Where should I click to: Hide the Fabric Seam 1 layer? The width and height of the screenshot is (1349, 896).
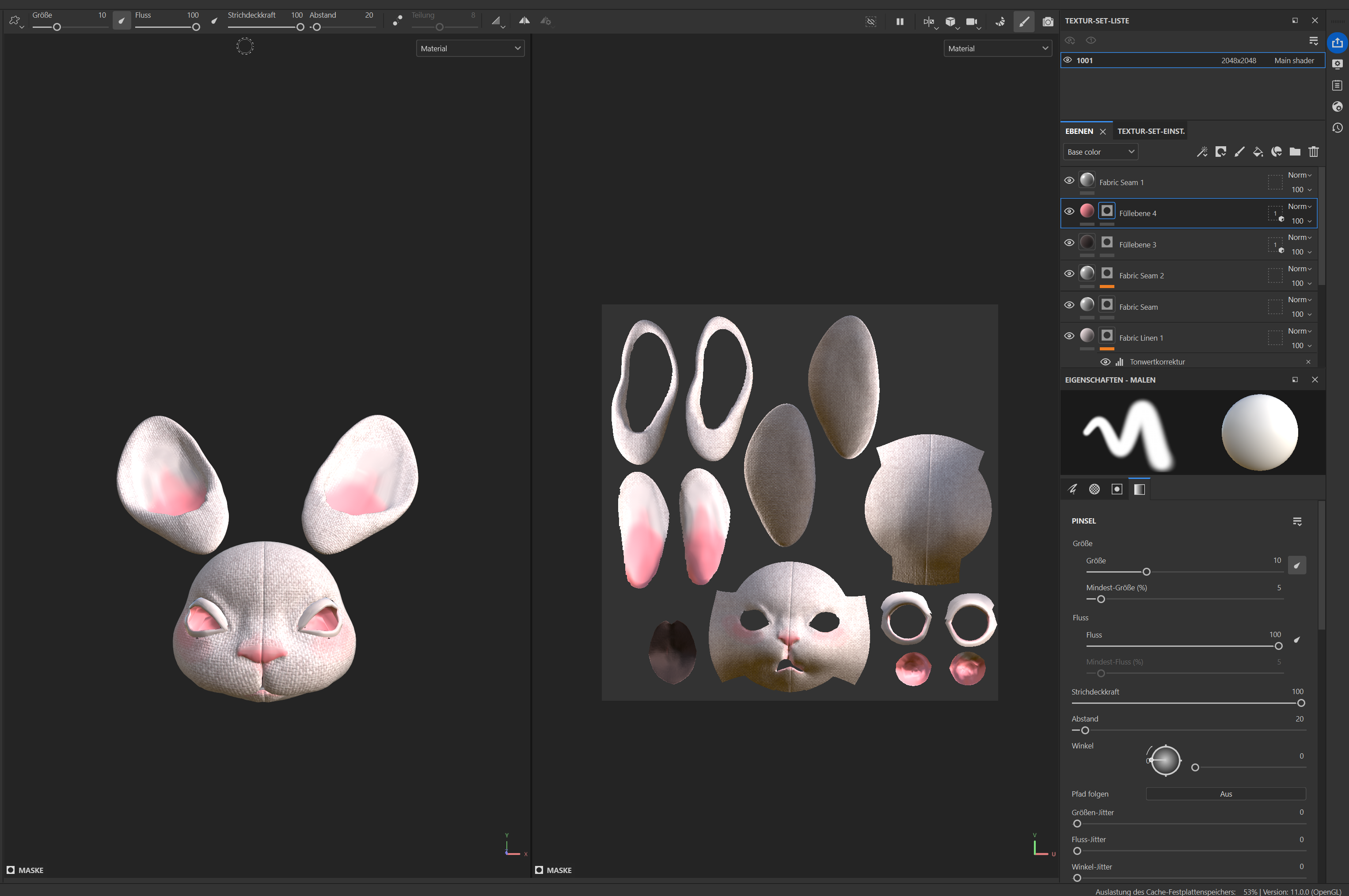[1069, 181]
